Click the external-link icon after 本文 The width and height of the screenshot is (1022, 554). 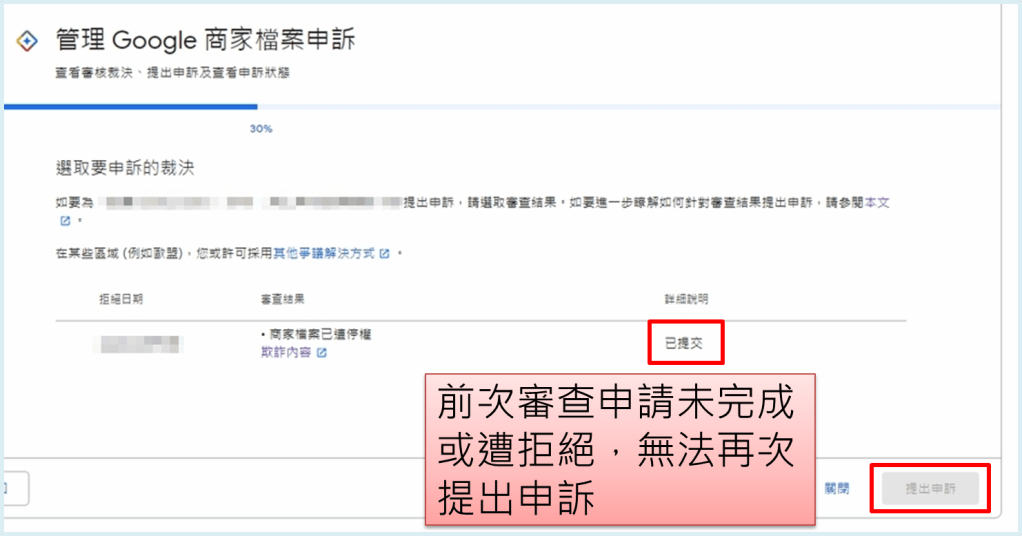point(65,221)
